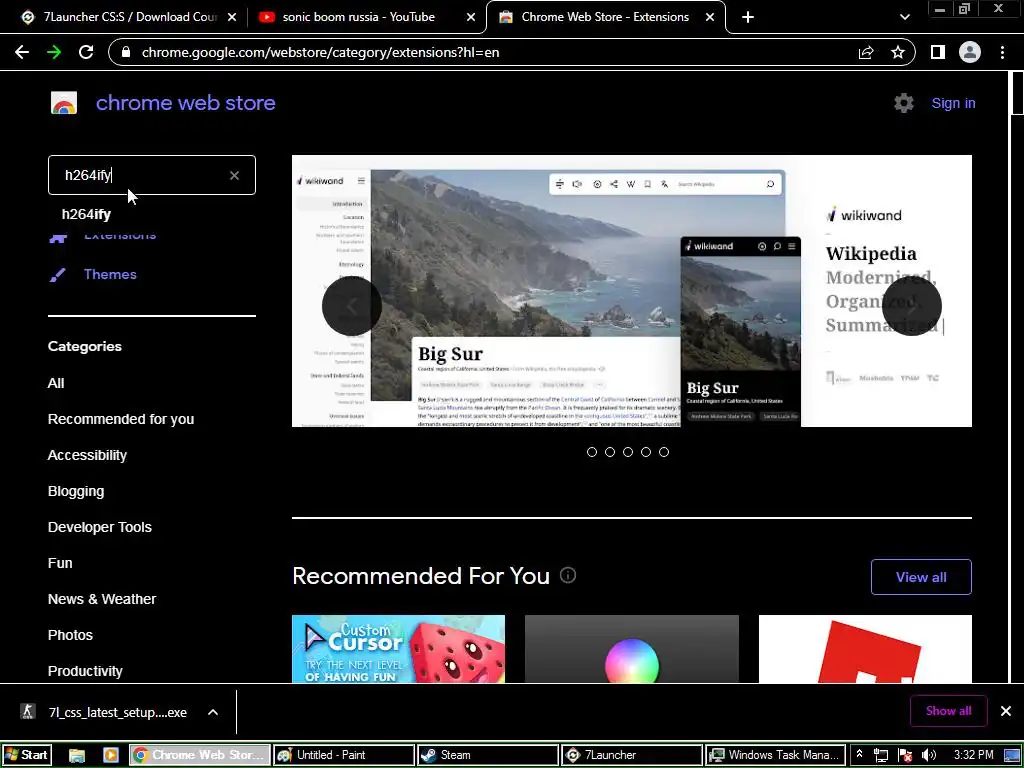Select the News & Weather category

[102, 599]
